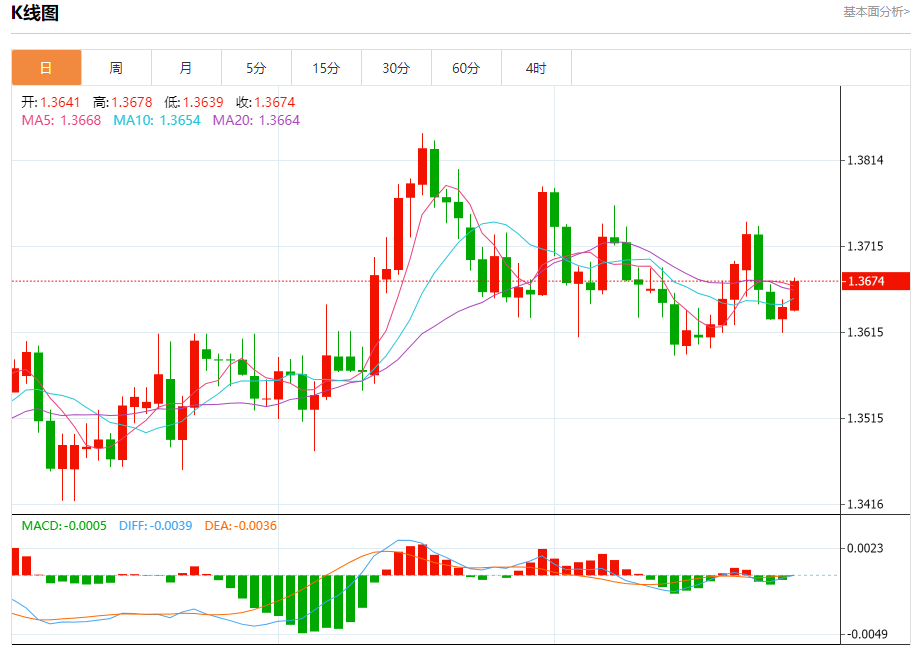Click the 低: 1.3639 low value
This screenshot has height=645, width=917.
click(x=194, y=102)
